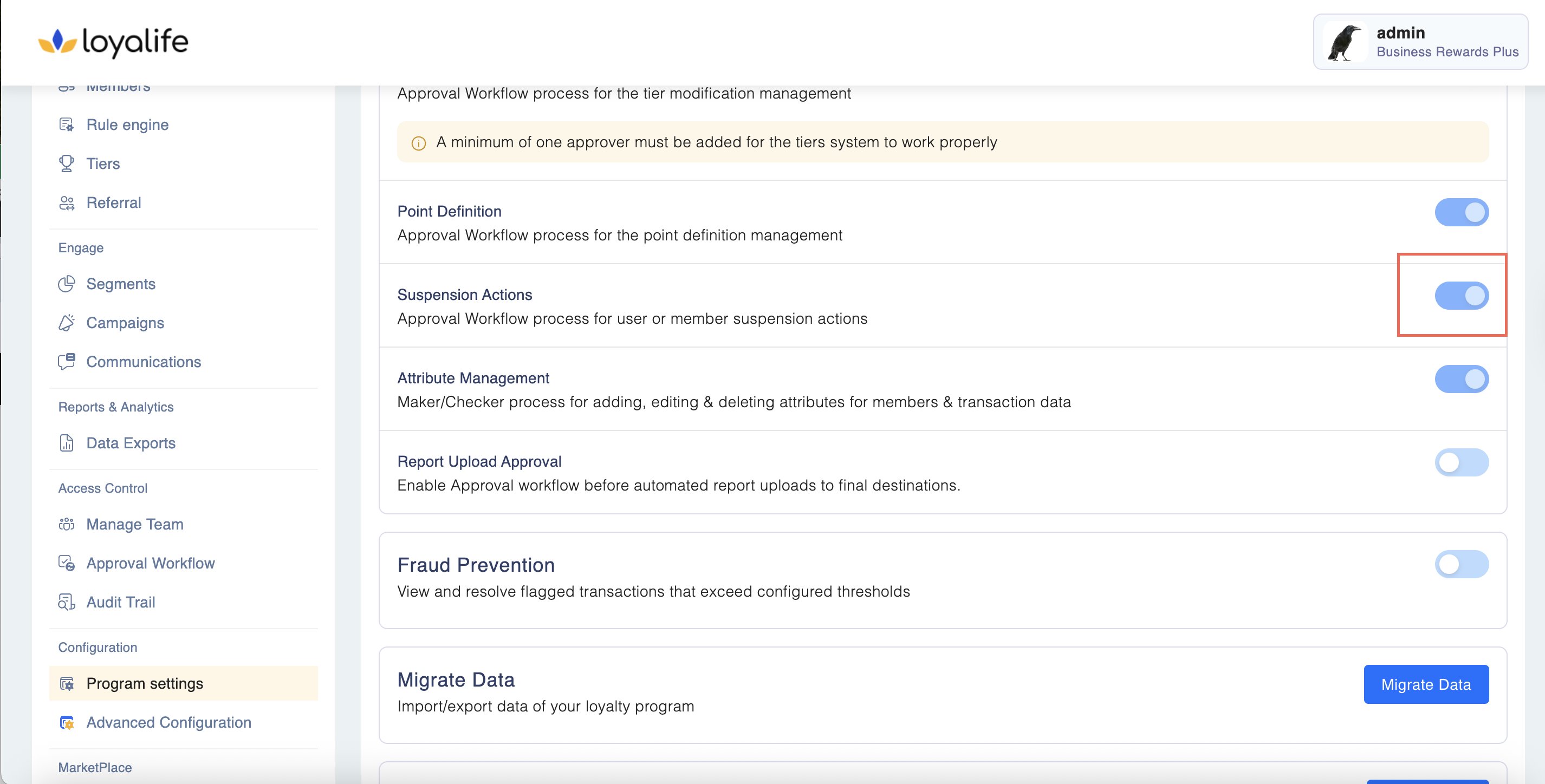Click the Rule engine sidebar icon

pos(66,125)
